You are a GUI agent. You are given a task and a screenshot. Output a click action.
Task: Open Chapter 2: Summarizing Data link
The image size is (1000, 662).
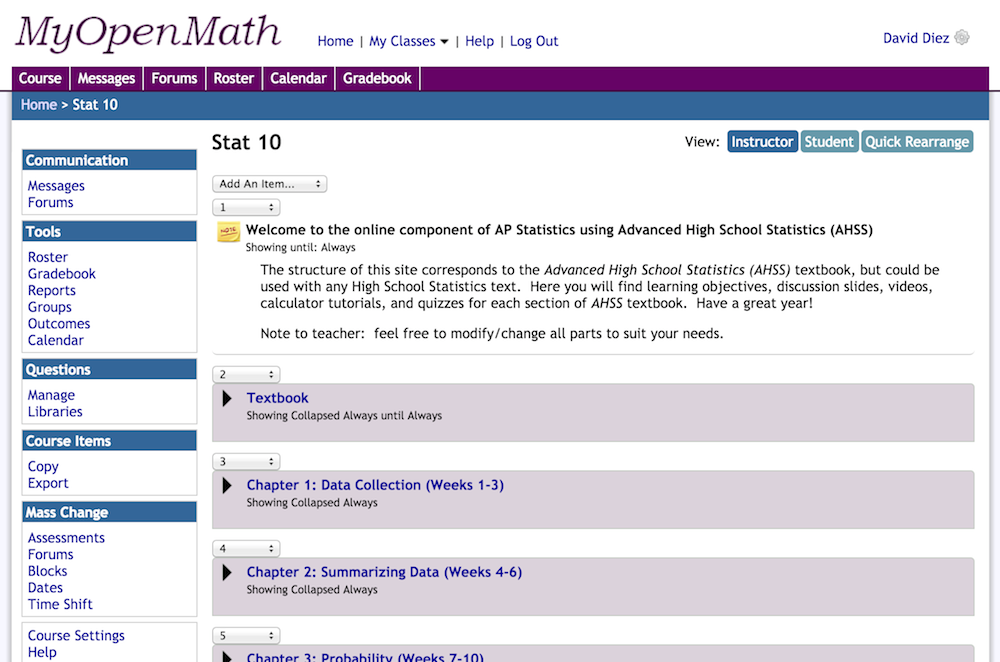[384, 572]
